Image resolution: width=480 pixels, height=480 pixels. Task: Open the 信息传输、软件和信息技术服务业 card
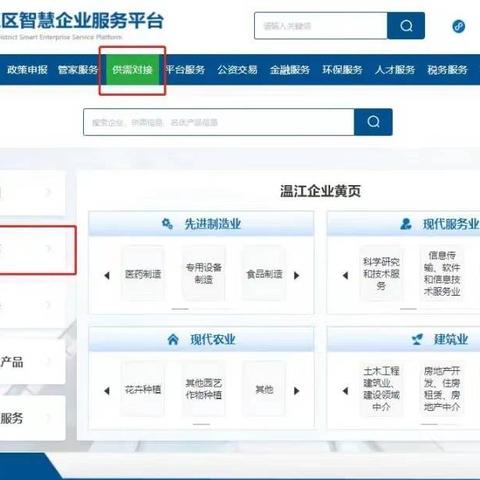point(442,274)
